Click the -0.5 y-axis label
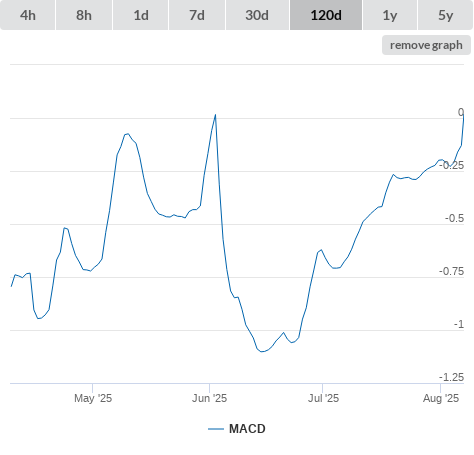The width and height of the screenshot is (474, 455). tap(454, 218)
